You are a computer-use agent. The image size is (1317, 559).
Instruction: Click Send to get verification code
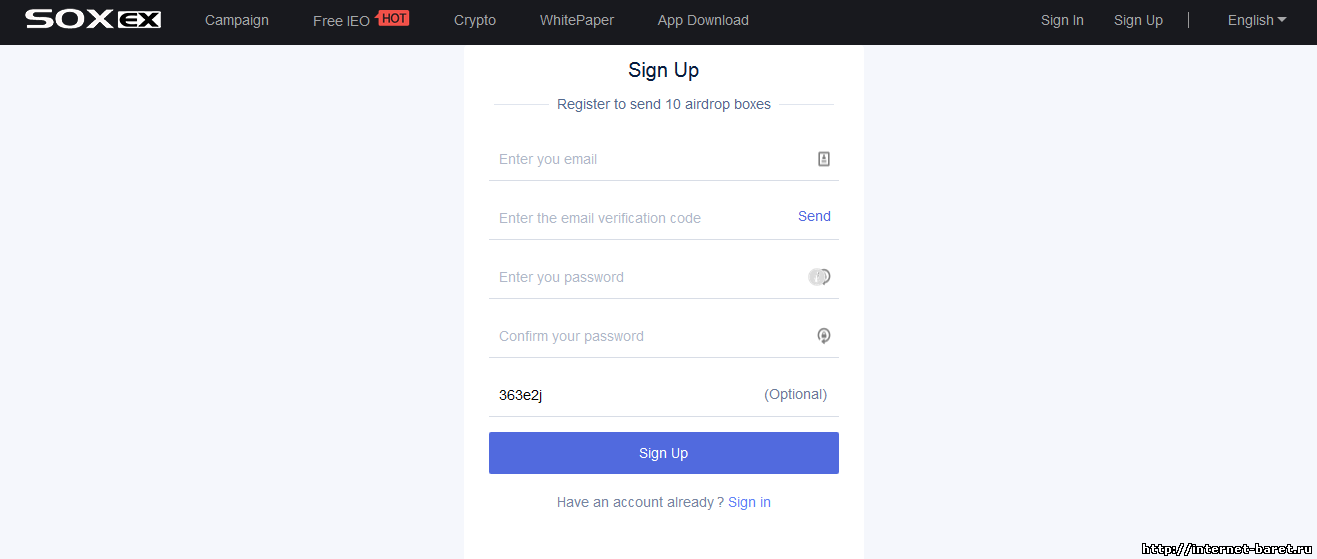814,216
